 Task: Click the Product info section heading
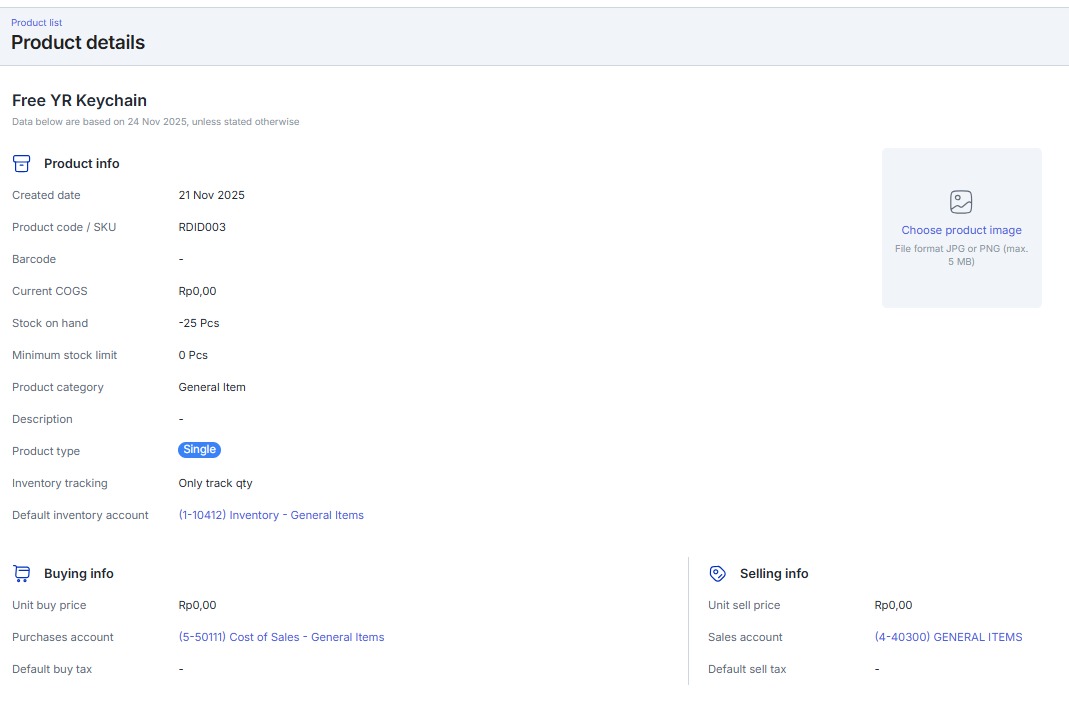(x=82, y=164)
